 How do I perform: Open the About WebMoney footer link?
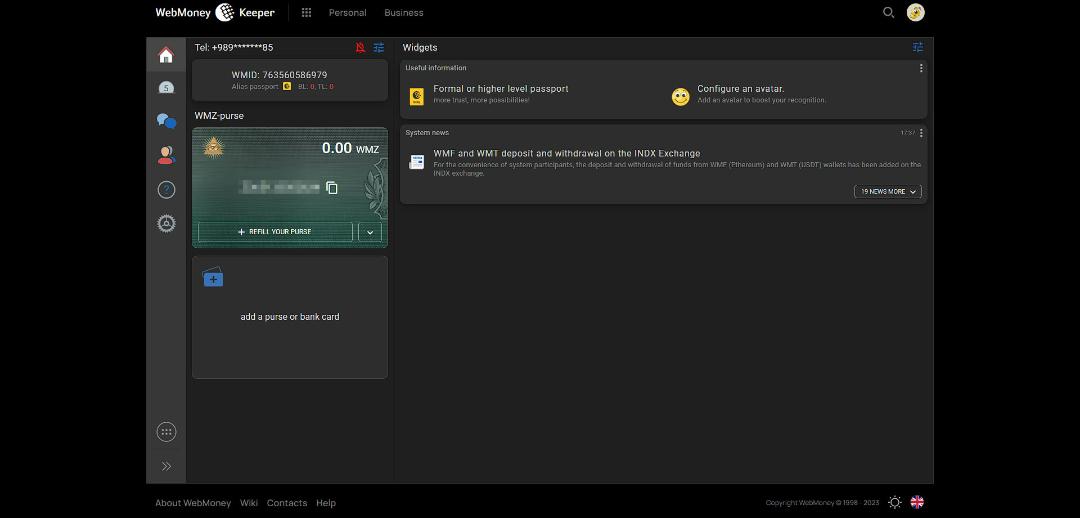point(193,503)
